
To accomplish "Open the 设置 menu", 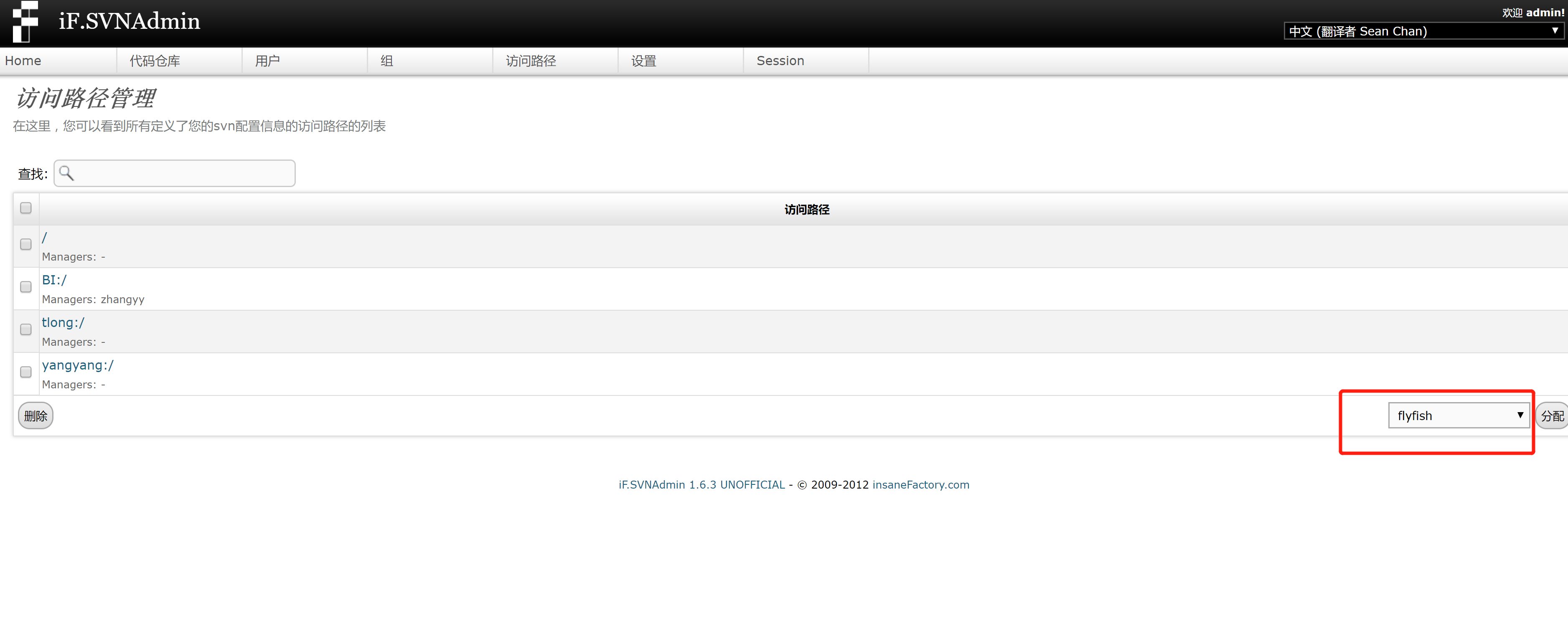I will [643, 61].
